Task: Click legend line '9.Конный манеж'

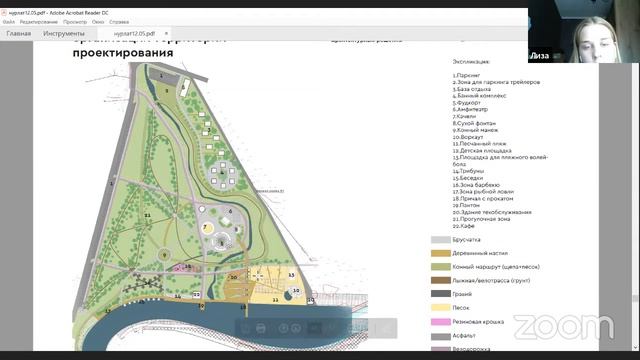Action: coord(475,130)
